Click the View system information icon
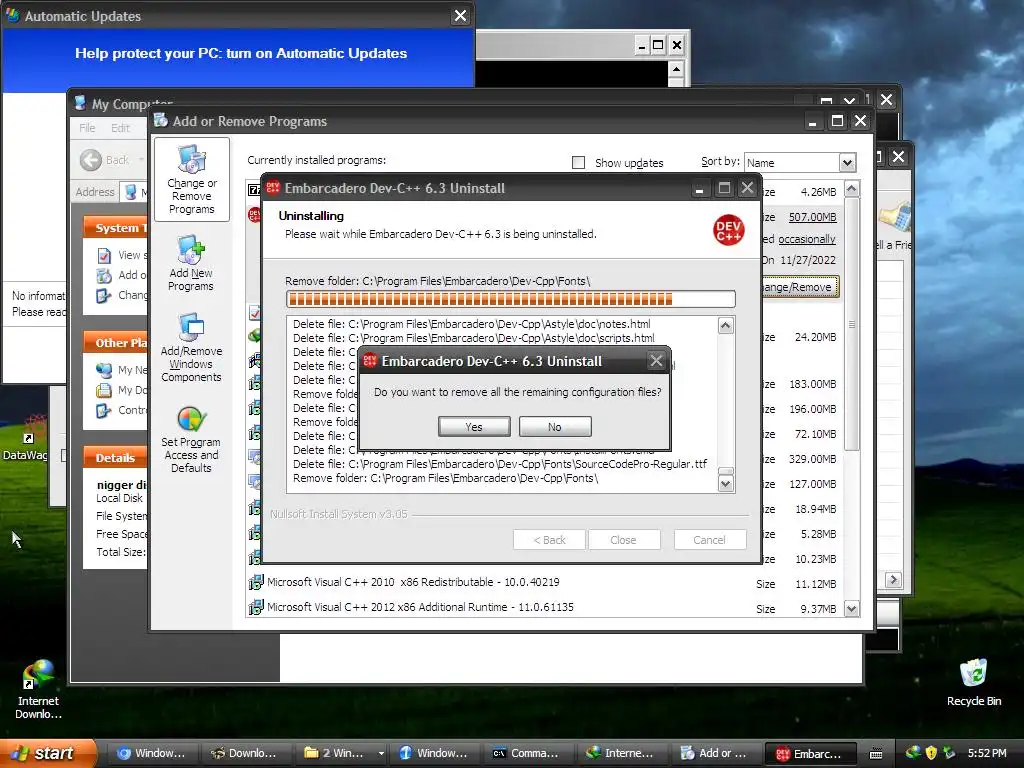This screenshot has width=1024, height=768. tap(104, 255)
